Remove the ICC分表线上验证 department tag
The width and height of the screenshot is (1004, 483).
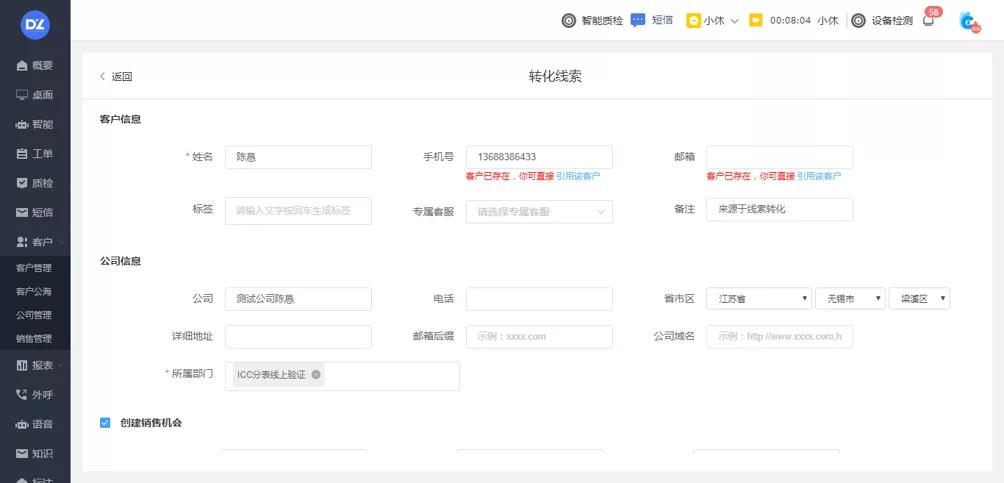[x=316, y=375]
